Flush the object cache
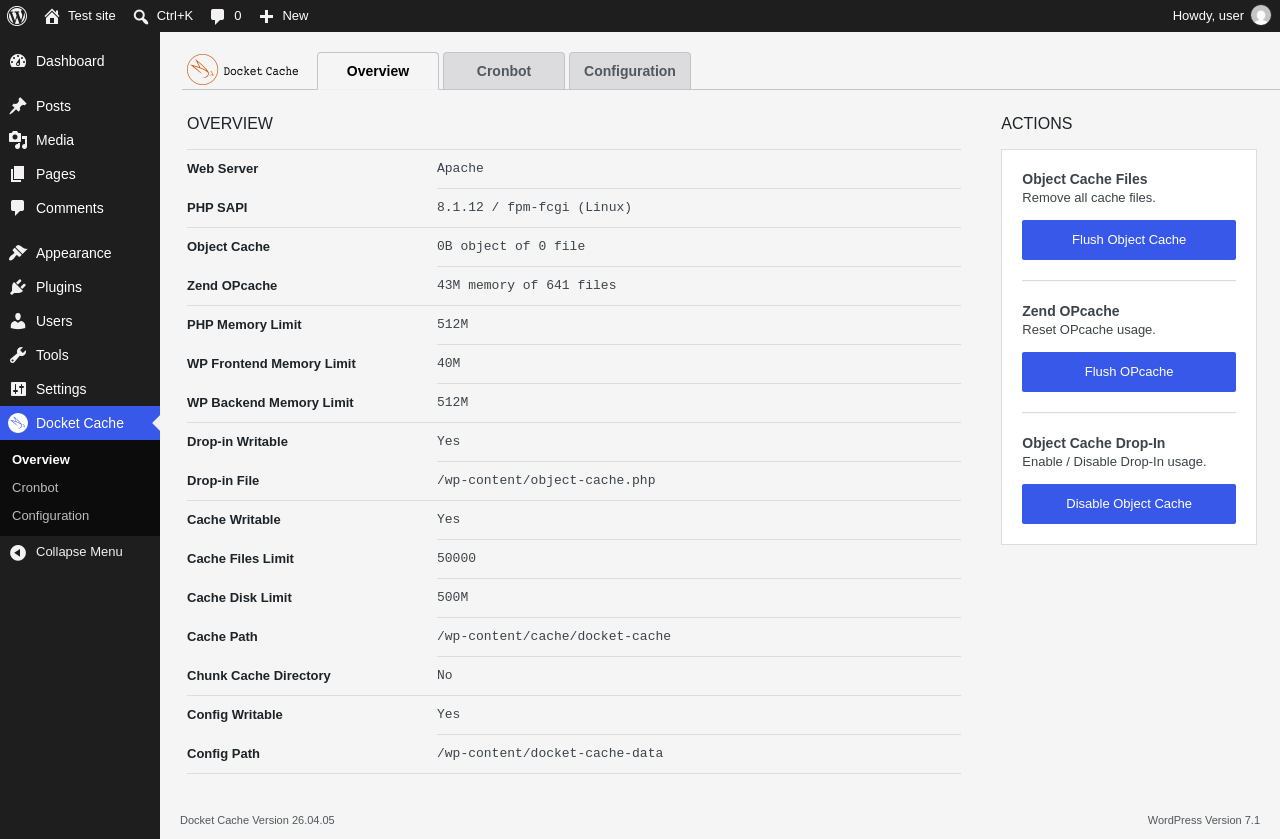 1129,240
